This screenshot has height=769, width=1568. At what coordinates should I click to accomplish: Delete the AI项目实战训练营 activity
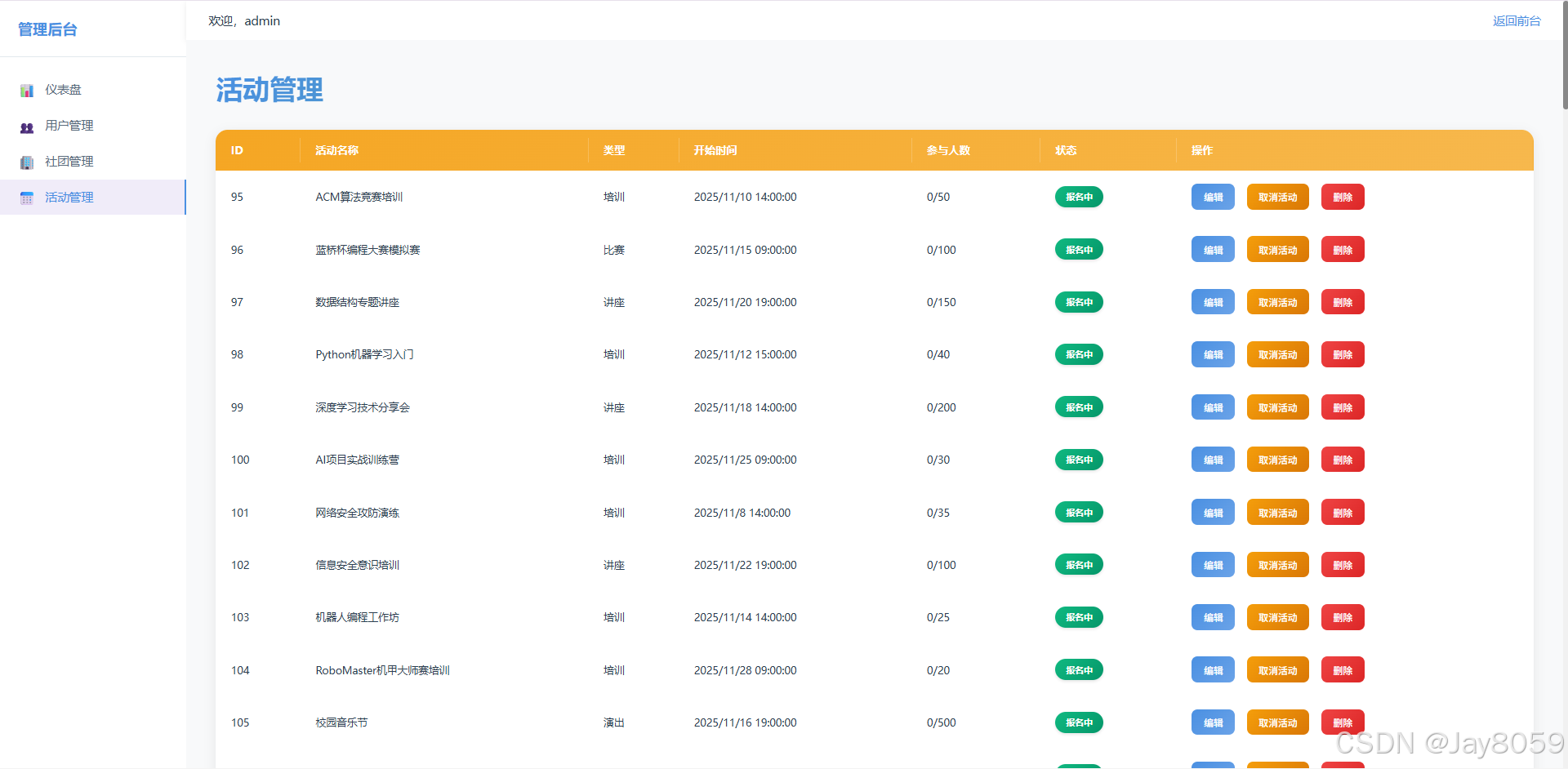1343,460
